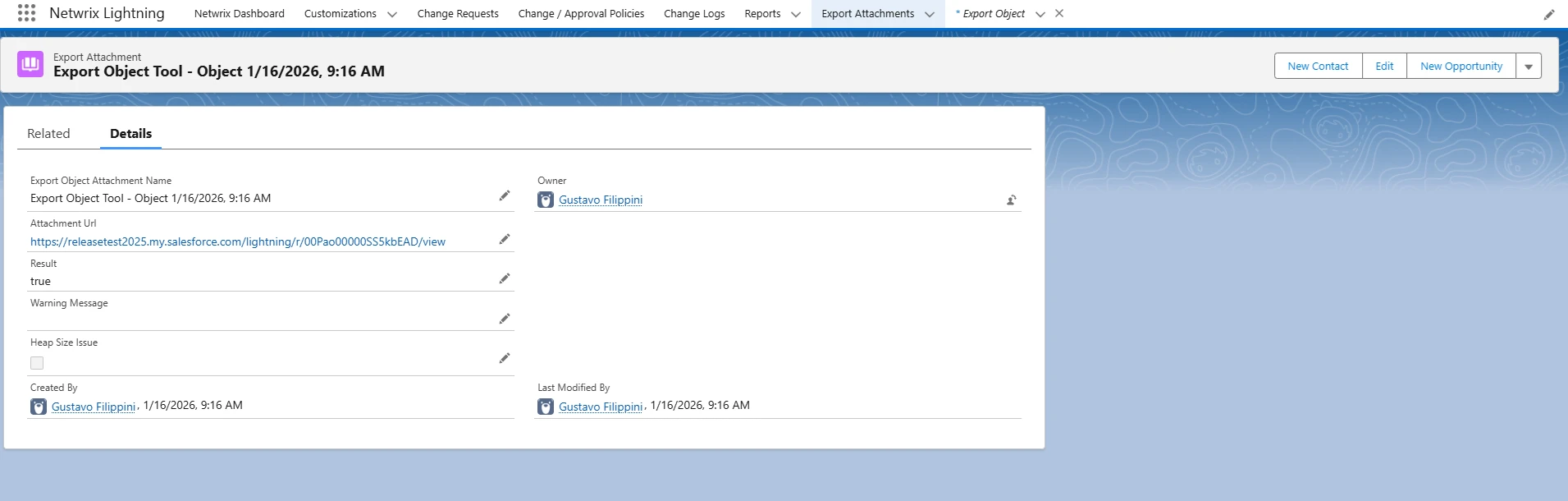Click the Attachment Name value text in Details
Image resolution: width=1568 pixels, height=501 pixels.
click(150, 198)
